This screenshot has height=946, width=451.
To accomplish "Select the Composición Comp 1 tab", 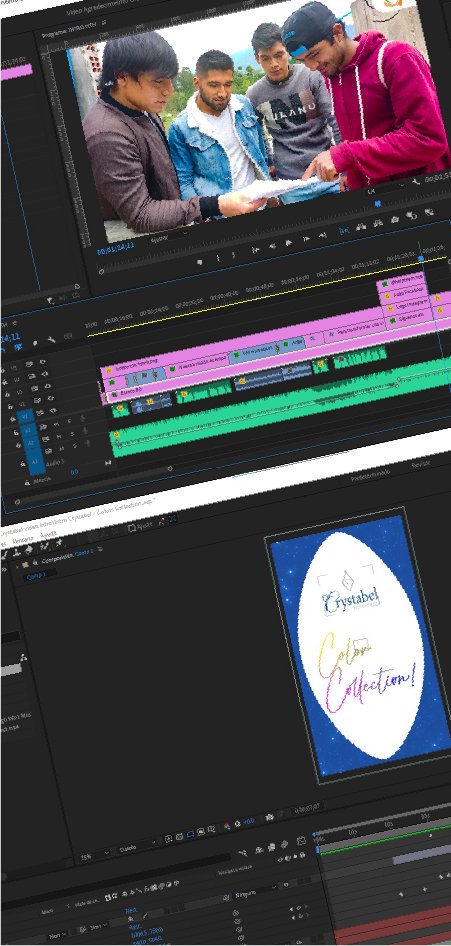I will click(64, 556).
